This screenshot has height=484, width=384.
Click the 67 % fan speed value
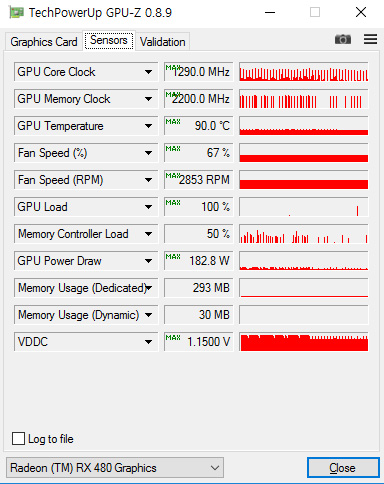(x=199, y=153)
